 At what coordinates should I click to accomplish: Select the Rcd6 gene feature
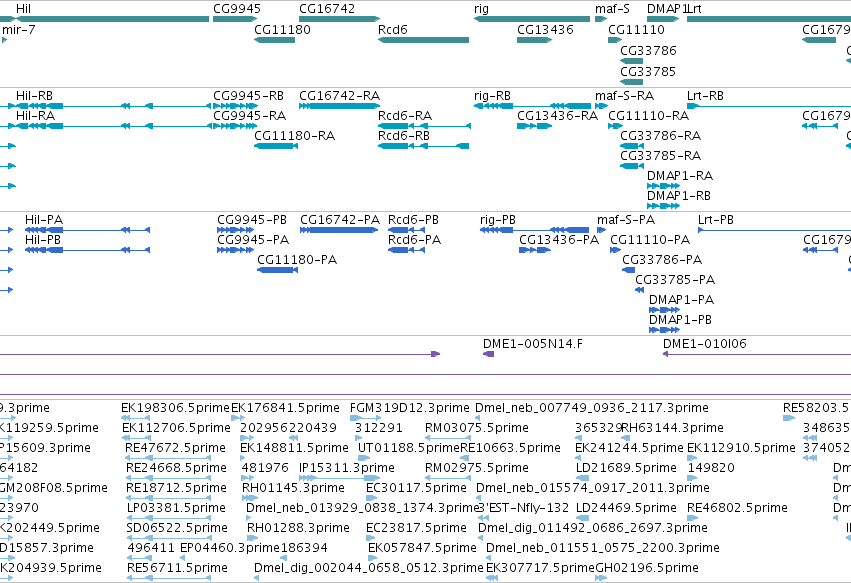pos(423,40)
